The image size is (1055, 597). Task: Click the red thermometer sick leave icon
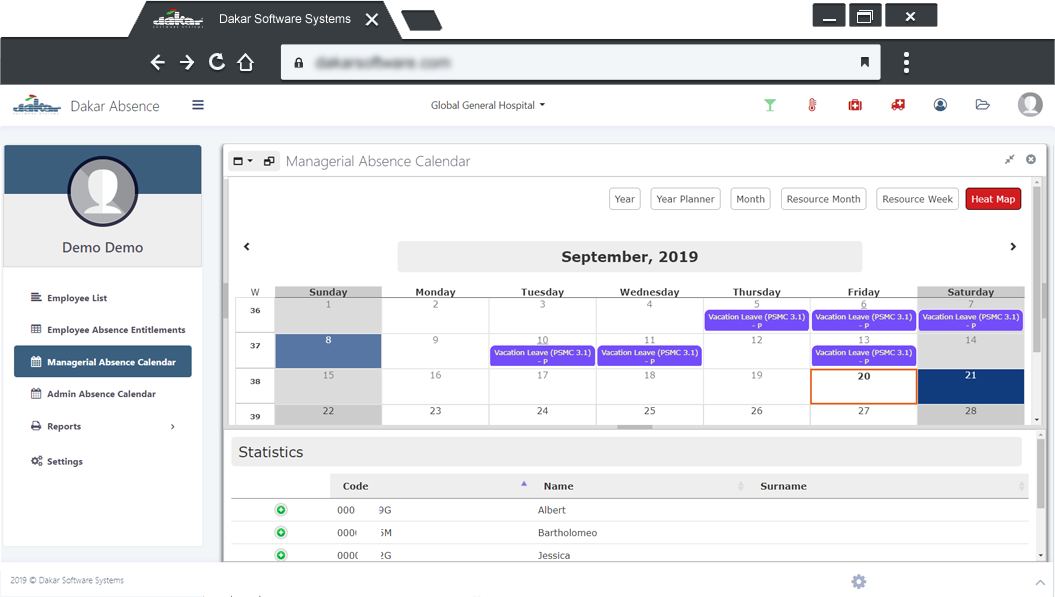(812, 105)
